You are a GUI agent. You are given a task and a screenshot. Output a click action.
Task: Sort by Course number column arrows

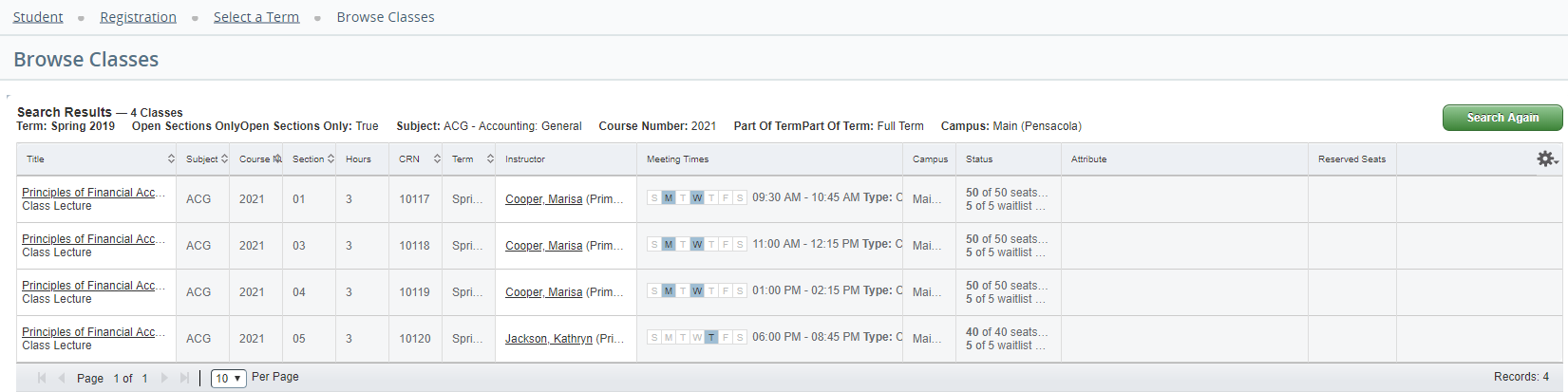pyautogui.click(x=277, y=159)
